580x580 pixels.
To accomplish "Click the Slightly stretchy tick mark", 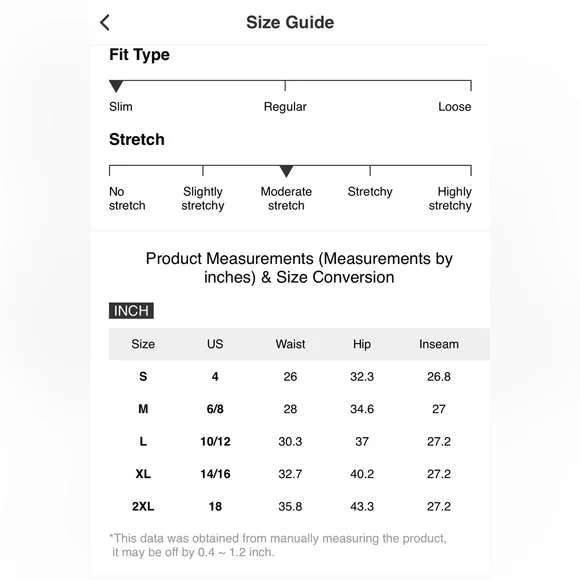I will [x=203, y=171].
